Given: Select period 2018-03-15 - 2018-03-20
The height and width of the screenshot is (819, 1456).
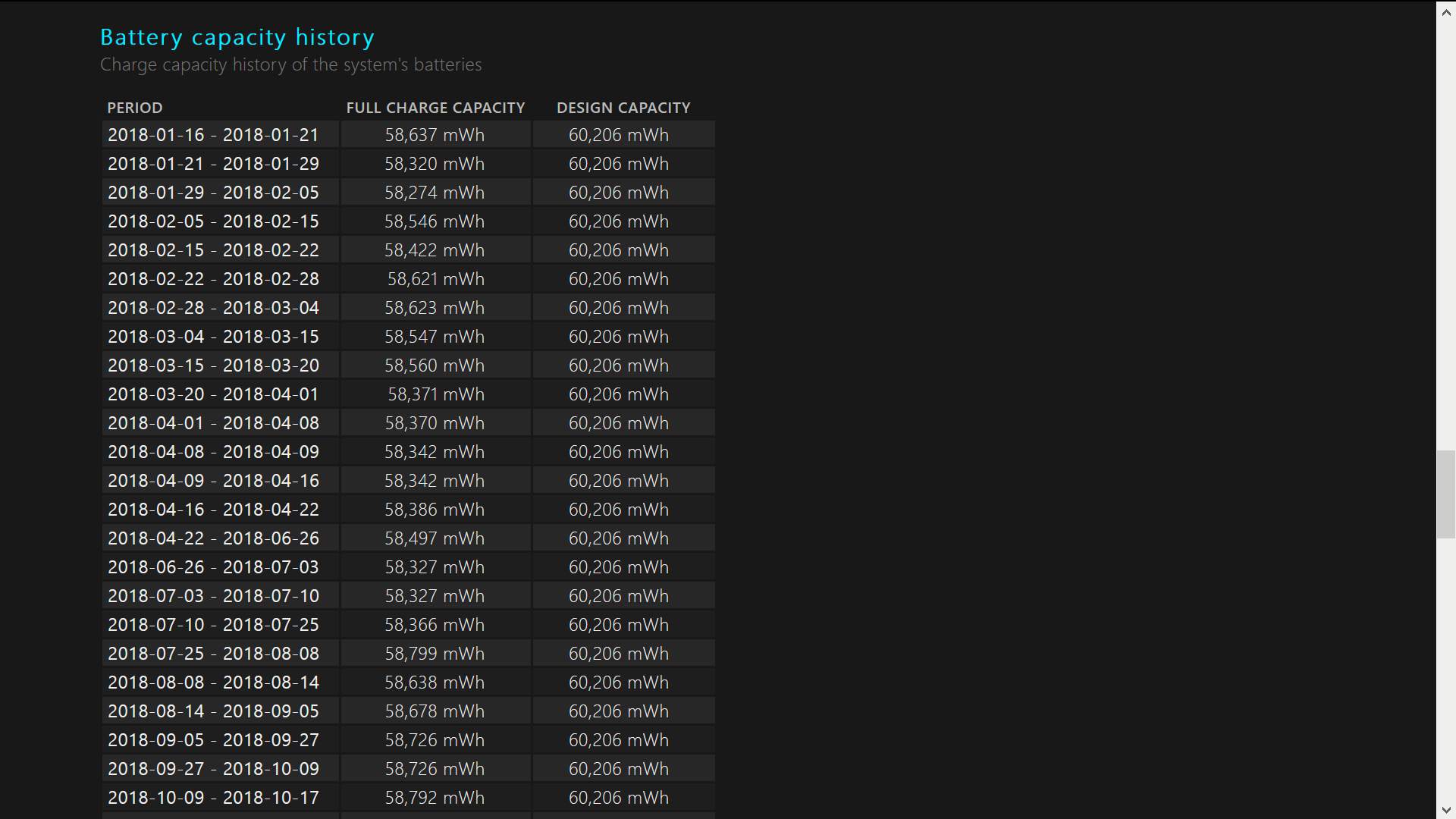Looking at the screenshot, I should pyautogui.click(x=213, y=366).
